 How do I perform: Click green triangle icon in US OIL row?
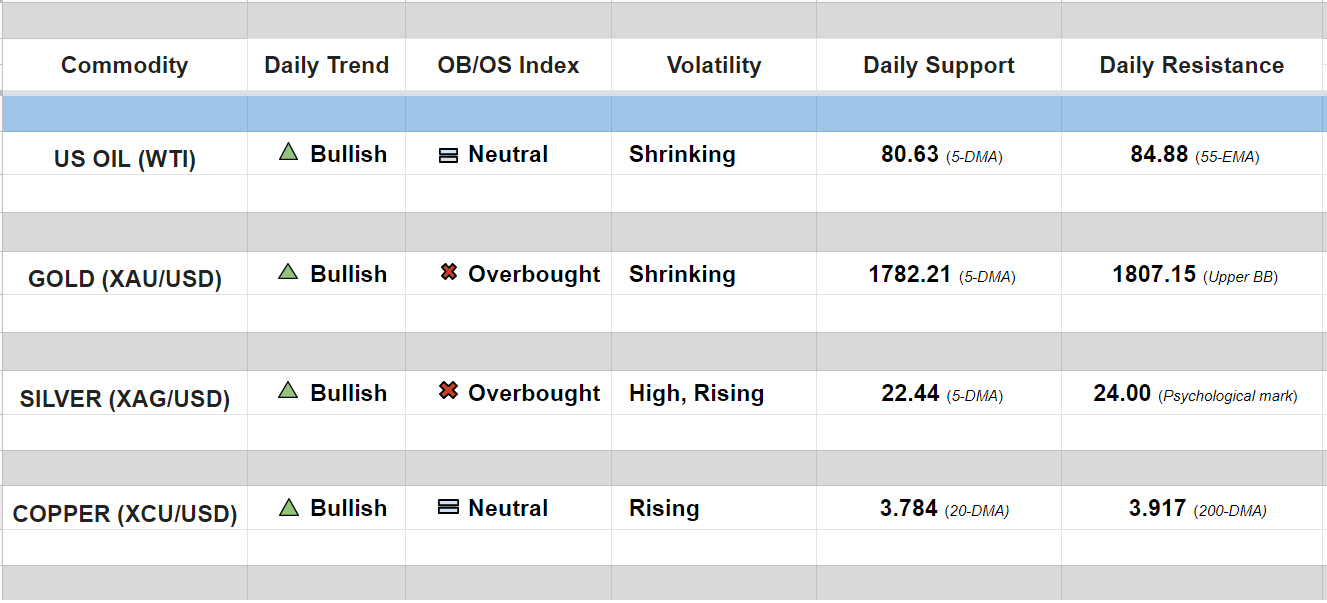point(288,153)
